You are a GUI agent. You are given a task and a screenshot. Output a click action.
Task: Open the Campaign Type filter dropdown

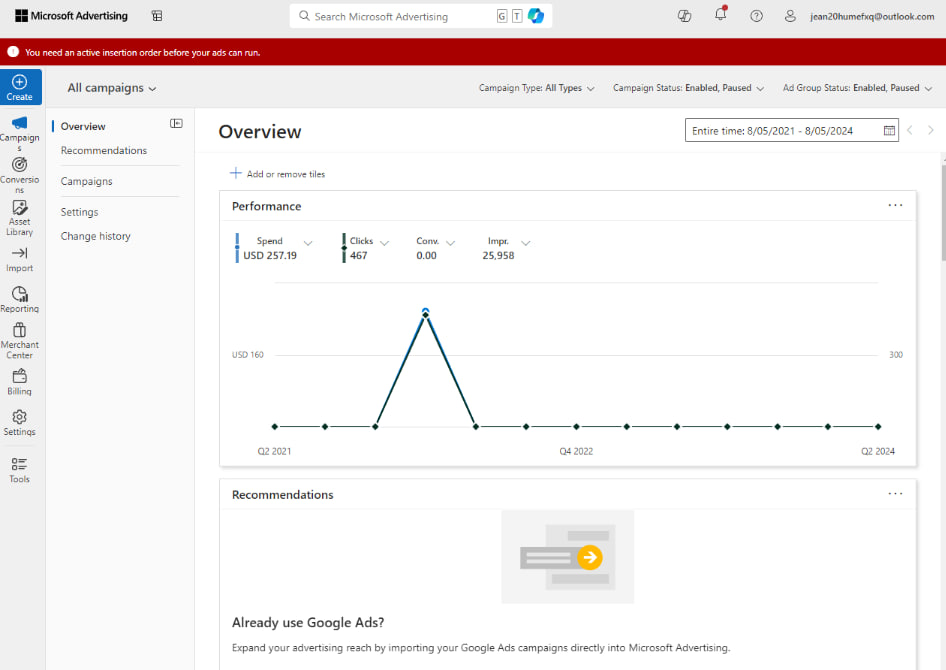click(536, 88)
